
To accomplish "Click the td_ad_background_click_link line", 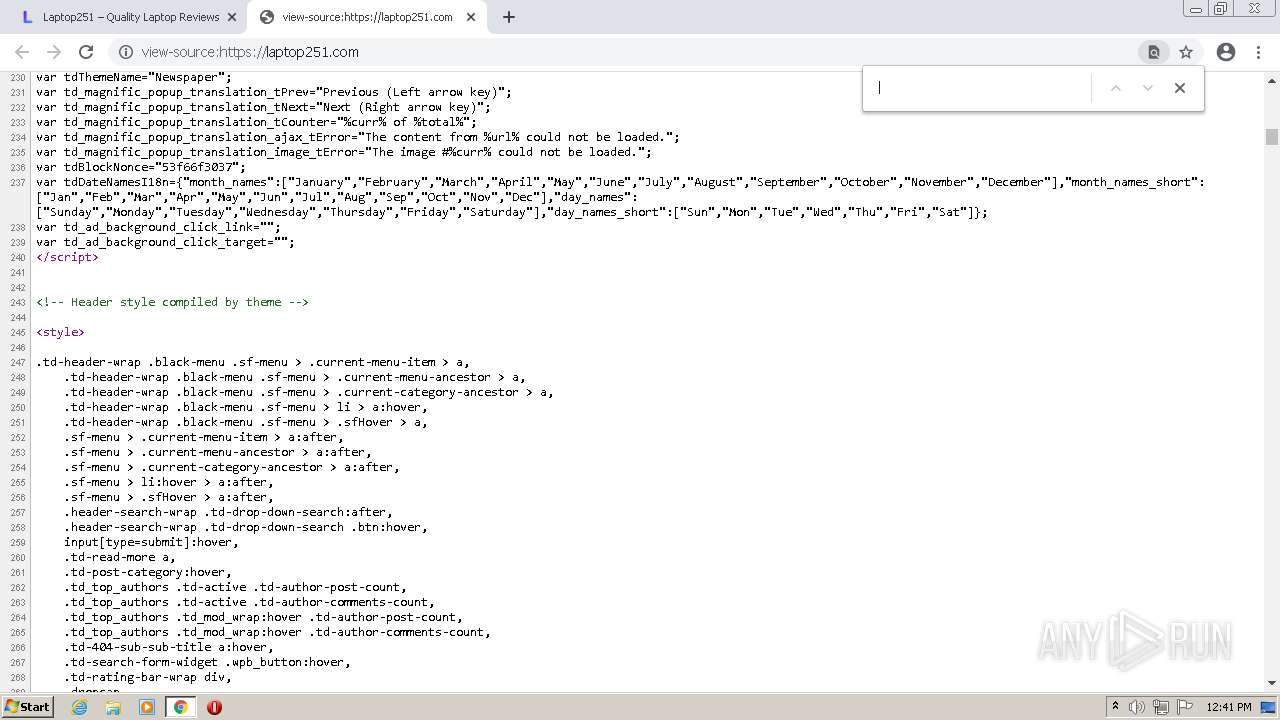I will (x=158, y=227).
